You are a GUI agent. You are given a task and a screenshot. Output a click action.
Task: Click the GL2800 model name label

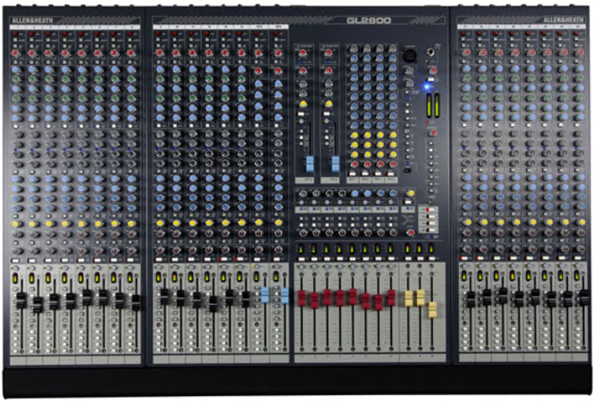369,20
